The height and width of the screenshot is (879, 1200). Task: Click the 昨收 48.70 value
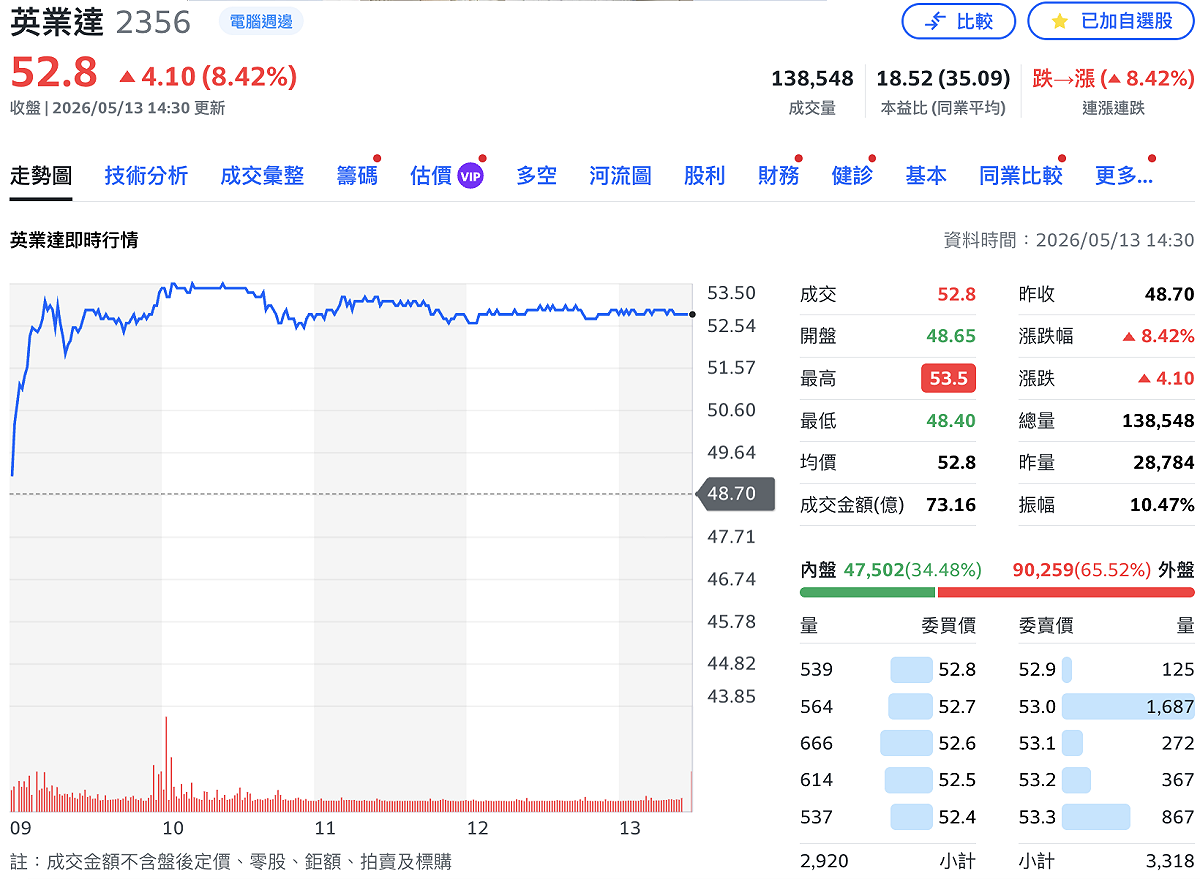[x=1169, y=295]
